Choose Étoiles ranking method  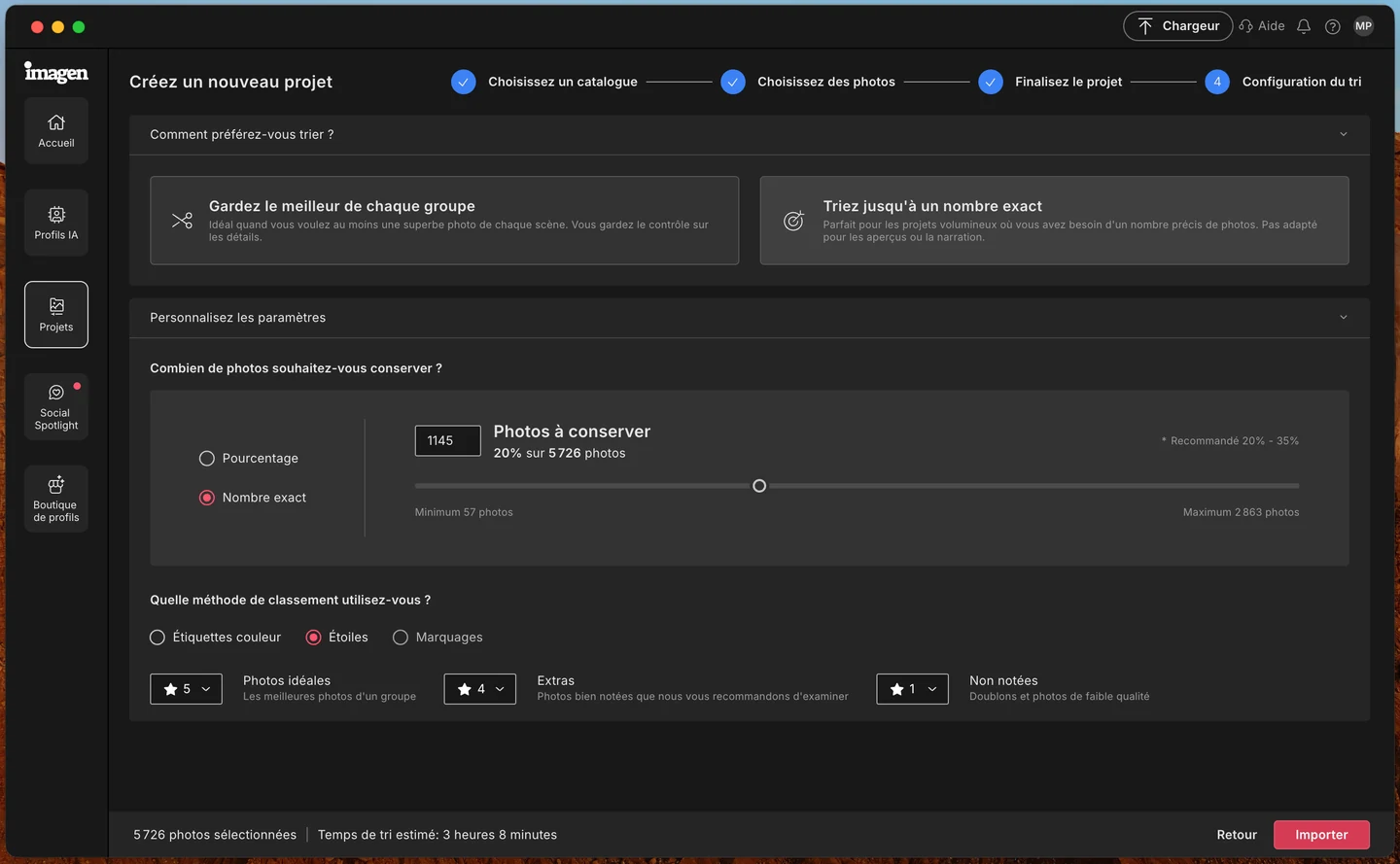(313, 638)
